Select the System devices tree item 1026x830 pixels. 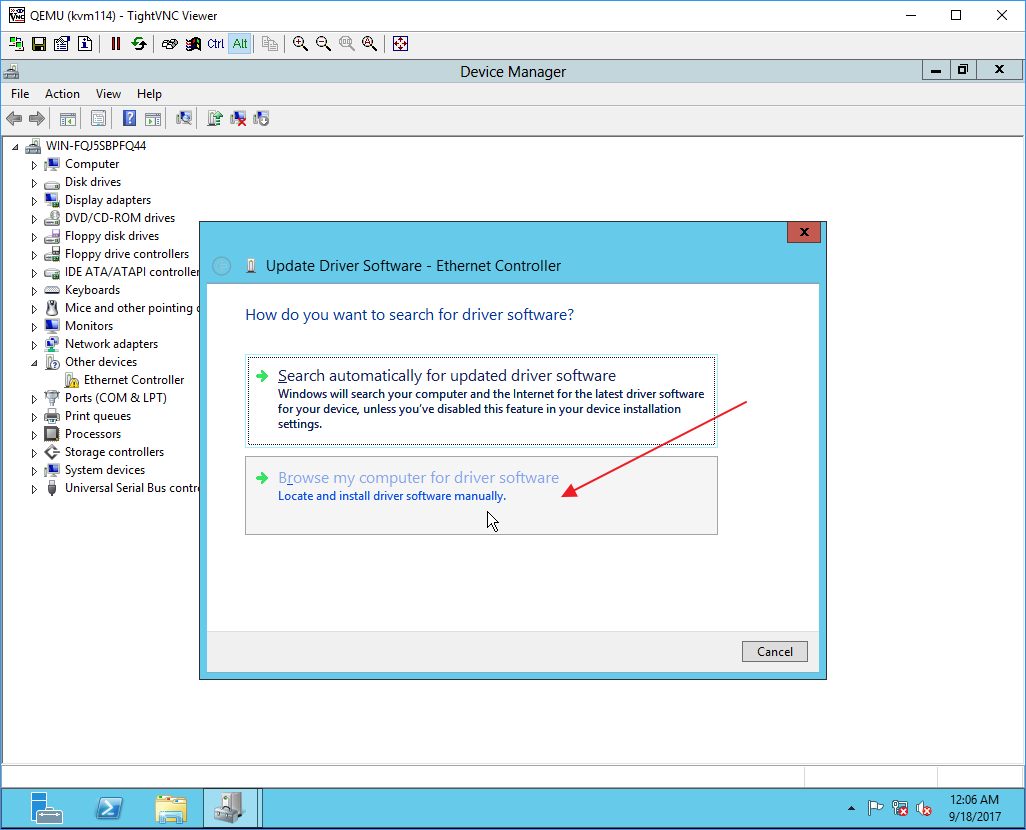click(x=105, y=470)
